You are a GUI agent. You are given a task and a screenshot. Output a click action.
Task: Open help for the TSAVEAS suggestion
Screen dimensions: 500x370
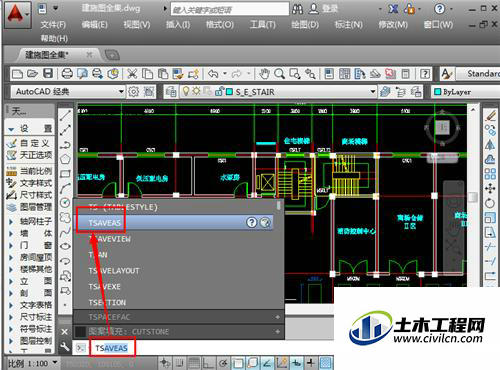click(252, 222)
